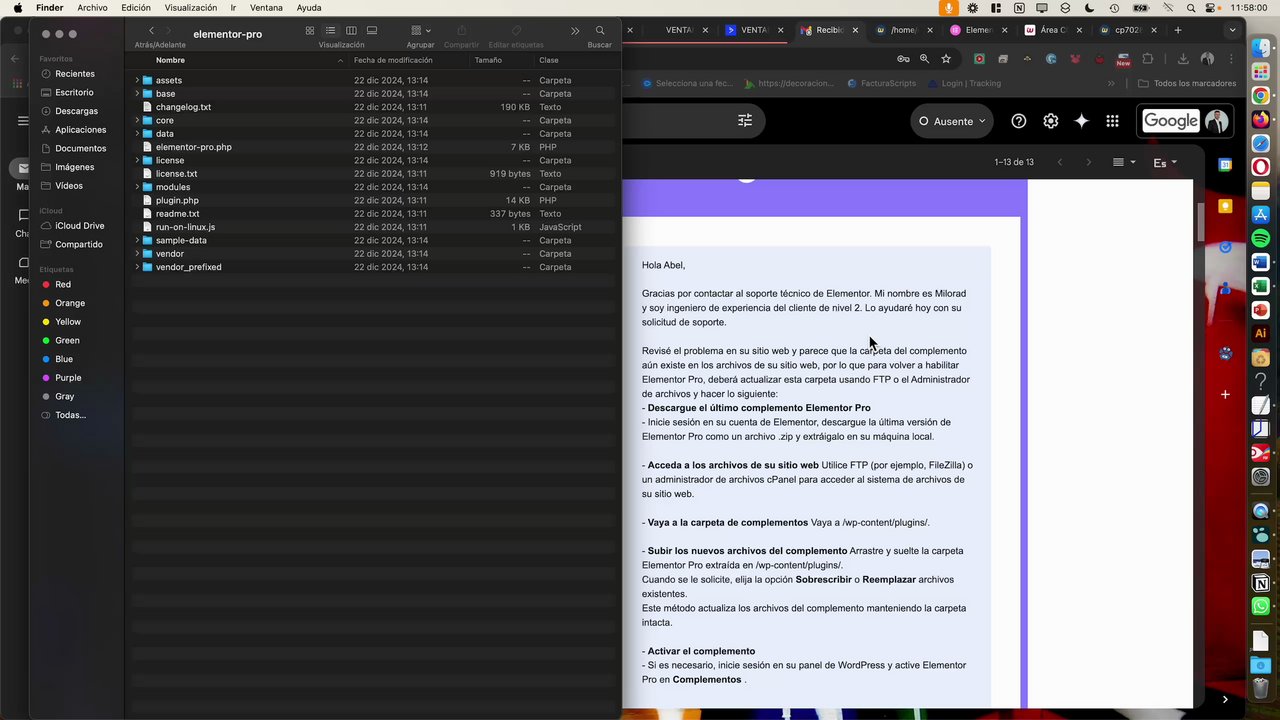1280x720 pixels.
Task: Open Gmail settings gear
Action: pyautogui.click(x=1050, y=121)
